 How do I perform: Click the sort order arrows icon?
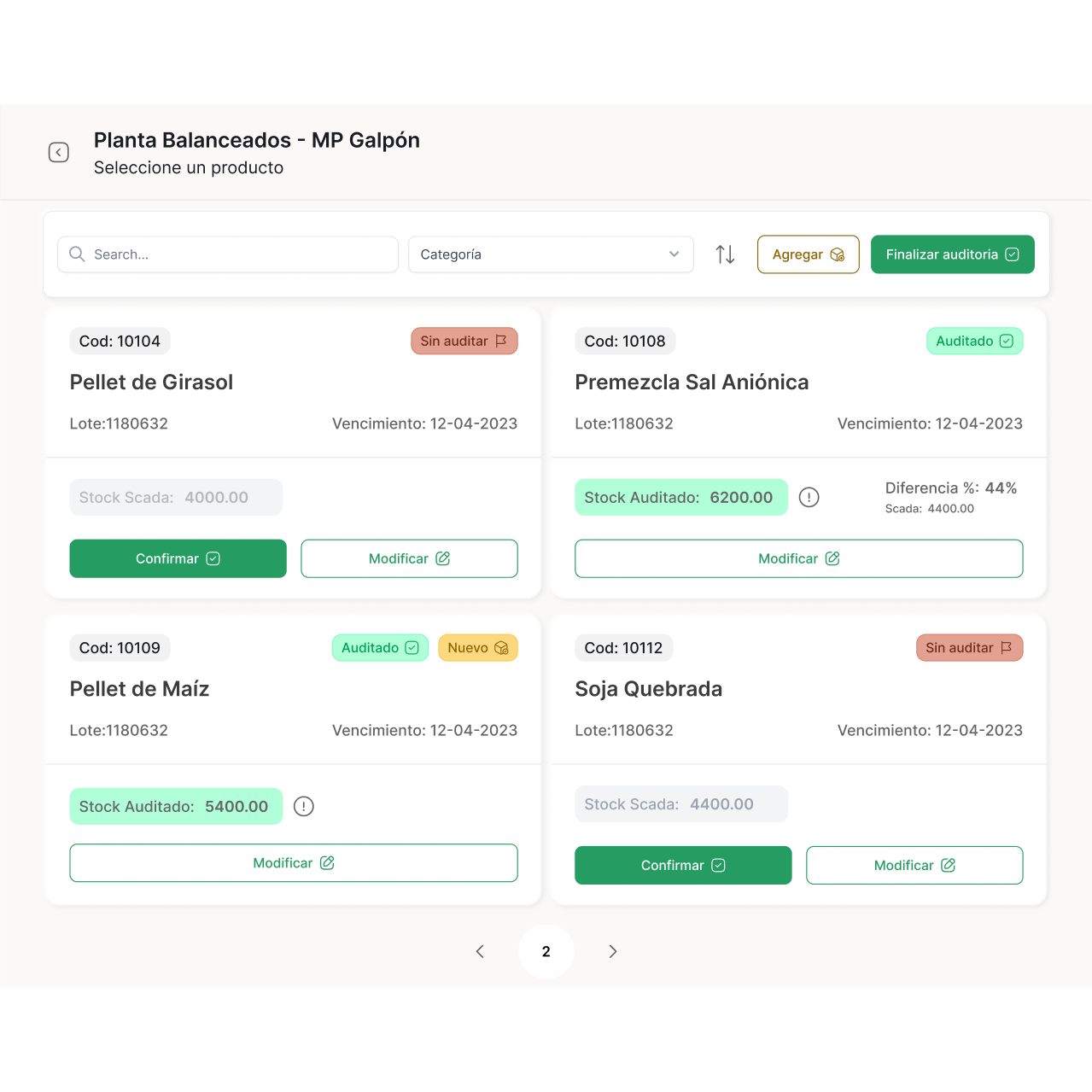click(x=725, y=254)
